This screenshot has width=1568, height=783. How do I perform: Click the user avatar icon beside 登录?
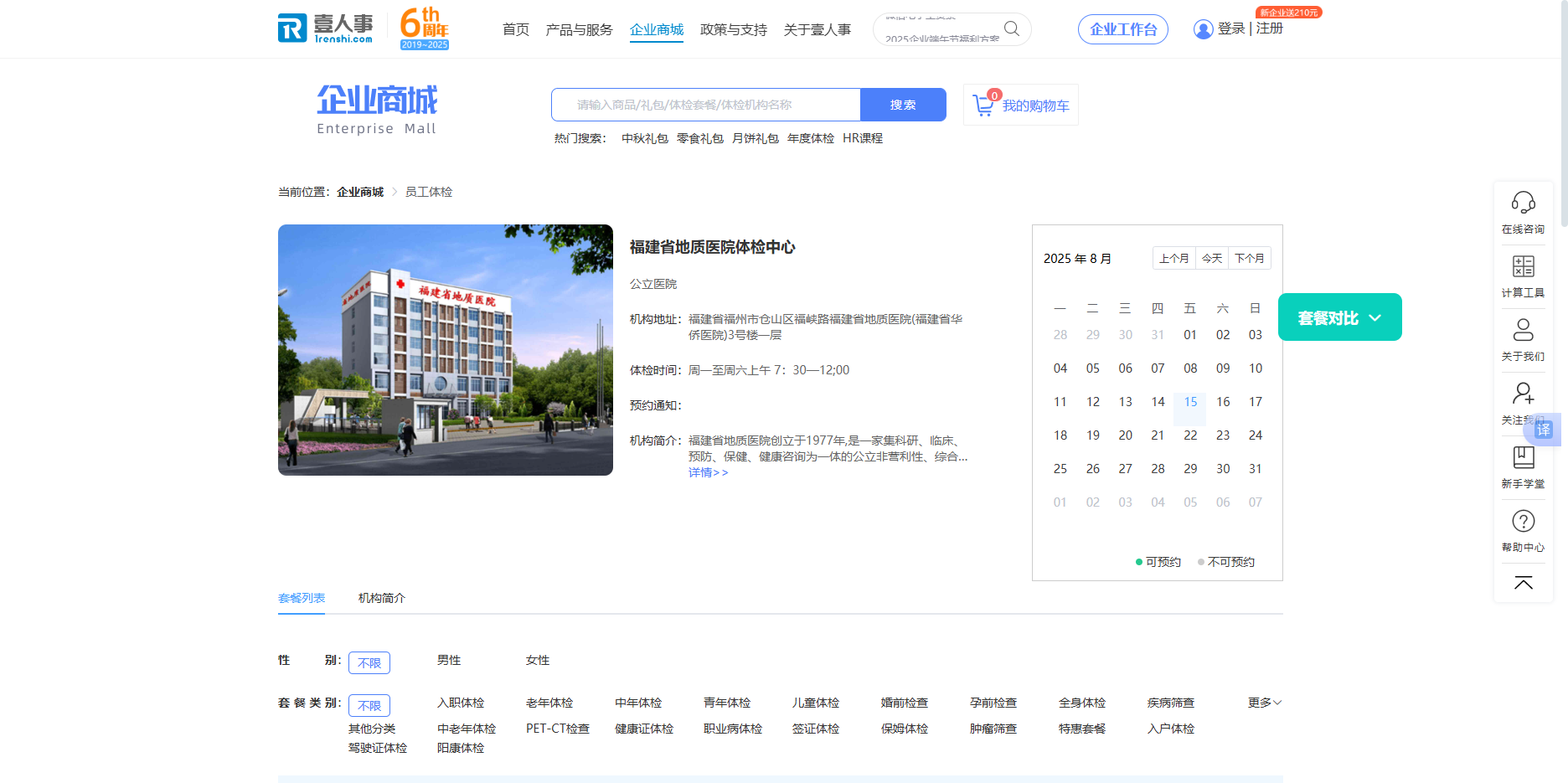[x=1204, y=29]
